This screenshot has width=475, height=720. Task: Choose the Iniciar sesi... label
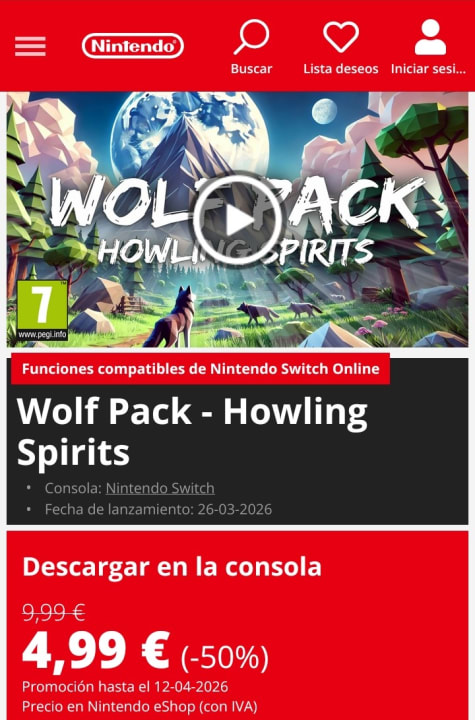428,69
